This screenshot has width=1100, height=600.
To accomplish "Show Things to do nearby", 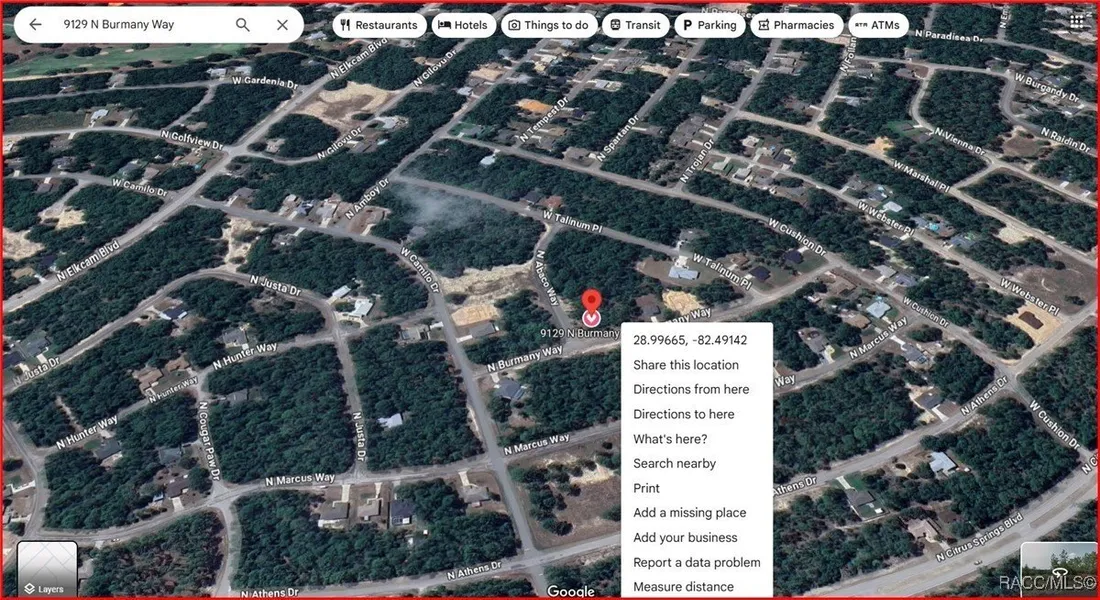I will [548, 25].
